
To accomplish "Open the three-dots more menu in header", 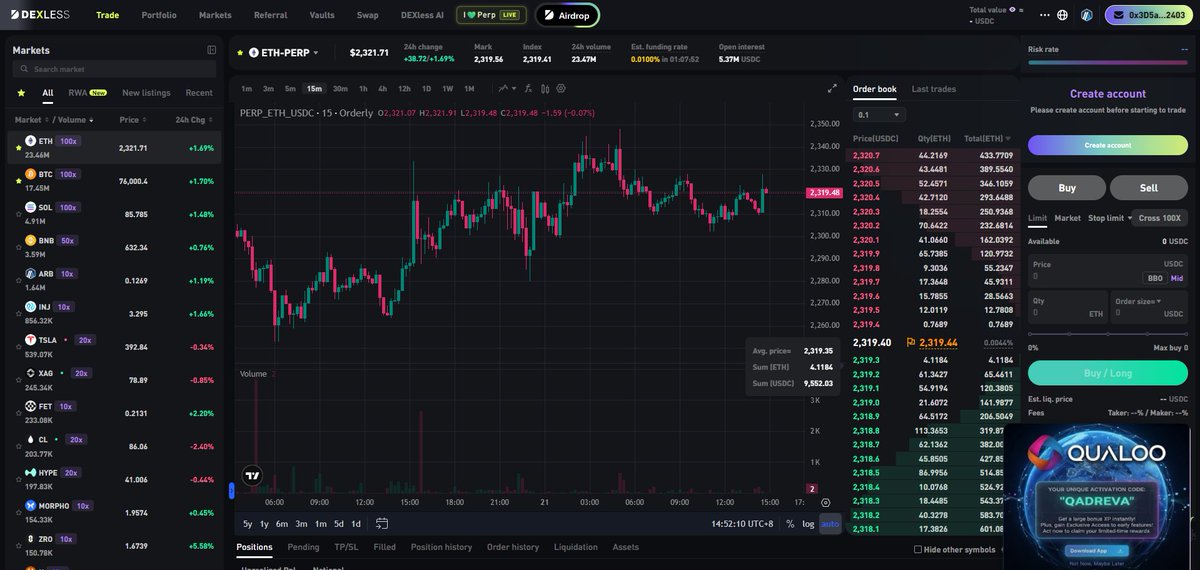I will [1045, 15].
